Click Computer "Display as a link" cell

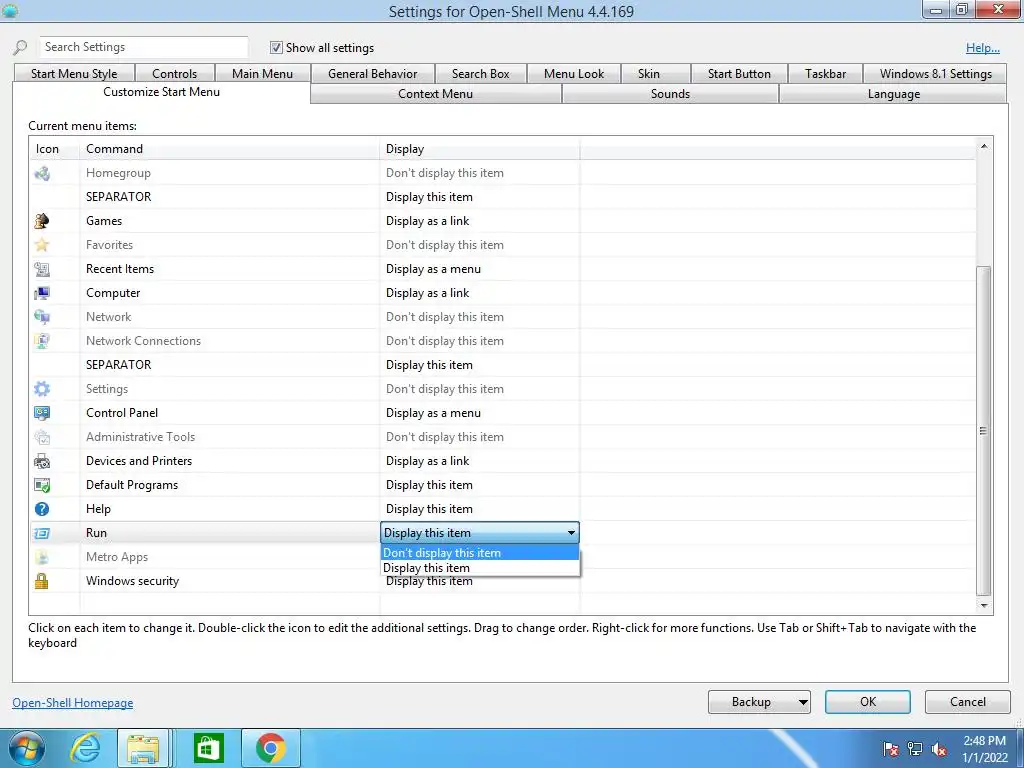click(x=479, y=293)
